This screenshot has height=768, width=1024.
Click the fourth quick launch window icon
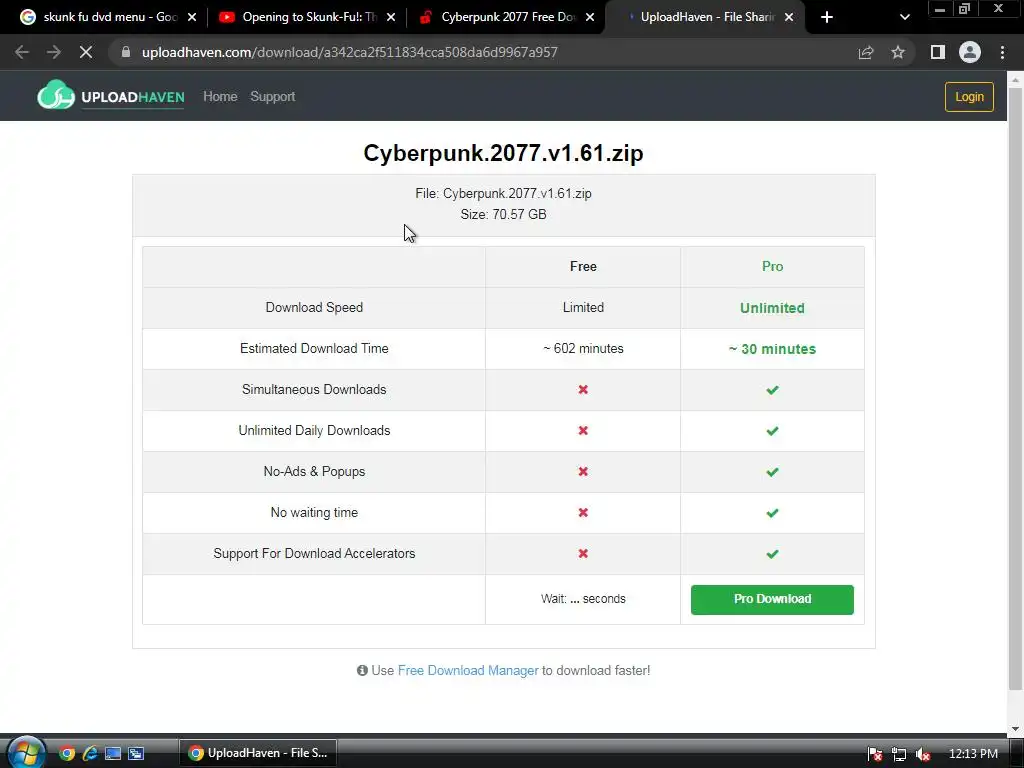coord(136,753)
